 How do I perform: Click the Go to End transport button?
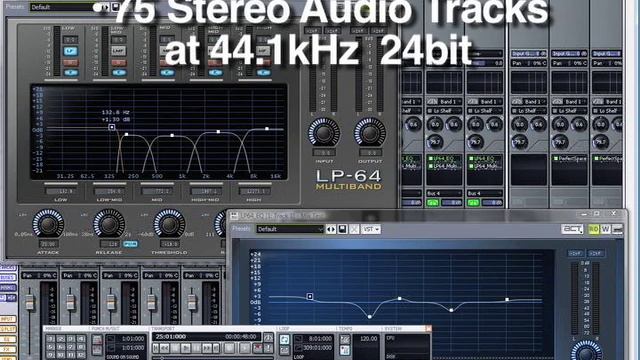[x=216, y=348]
